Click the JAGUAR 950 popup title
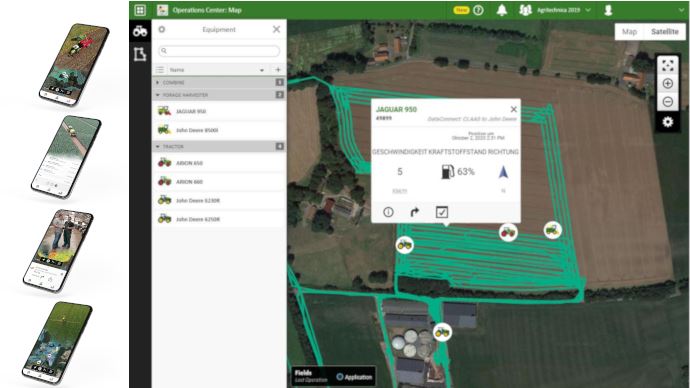690x388 pixels. pyautogui.click(x=396, y=110)
